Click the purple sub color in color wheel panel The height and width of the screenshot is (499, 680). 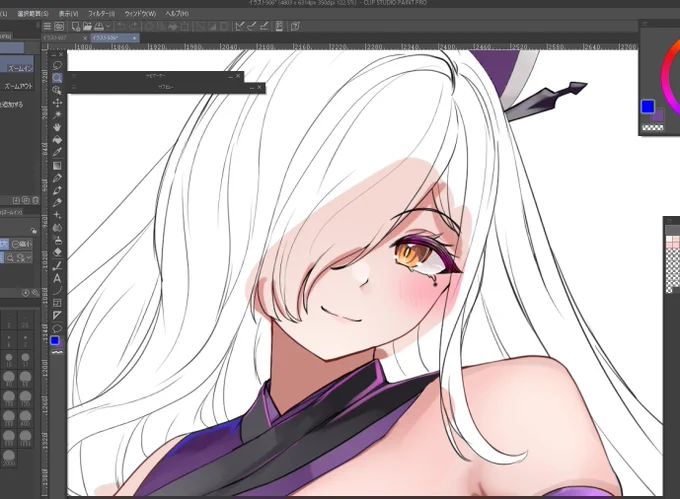pyautogui.click(x=659, y=116)
